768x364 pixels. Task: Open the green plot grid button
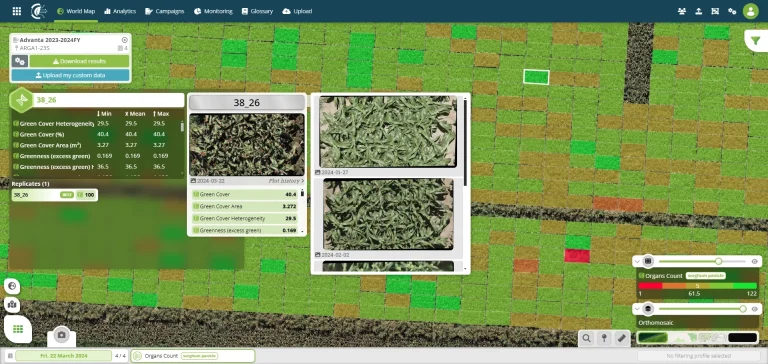tap(18, 329)
